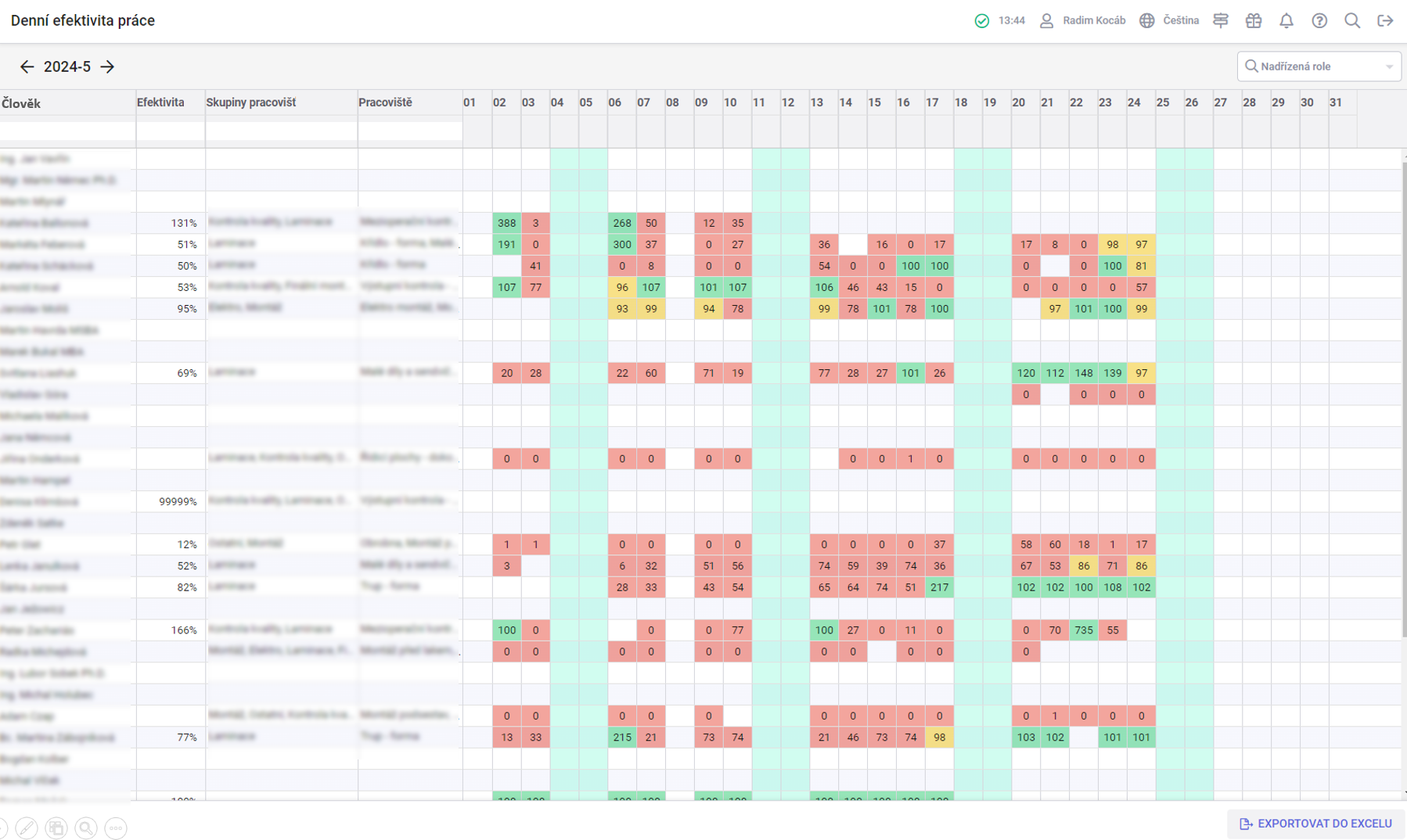Click efficiency value 77%
This screenshot has width=1407, height=840.
(x=186, y=738)
